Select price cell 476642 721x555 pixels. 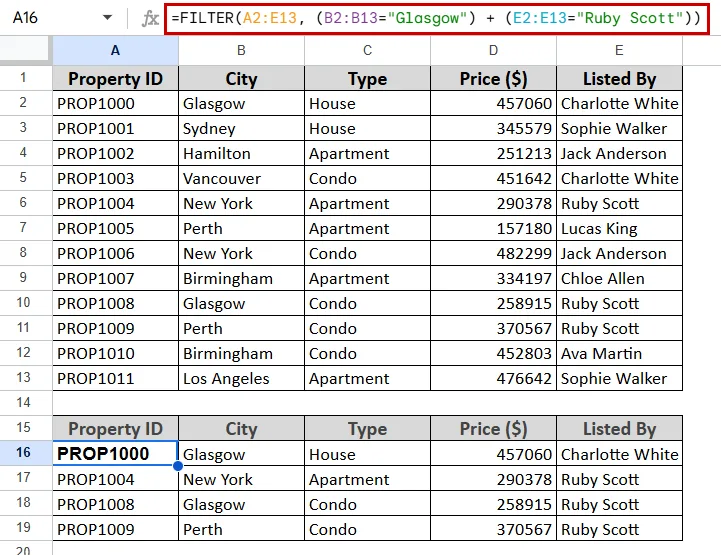pyautogui.click(x=493, y=378)
